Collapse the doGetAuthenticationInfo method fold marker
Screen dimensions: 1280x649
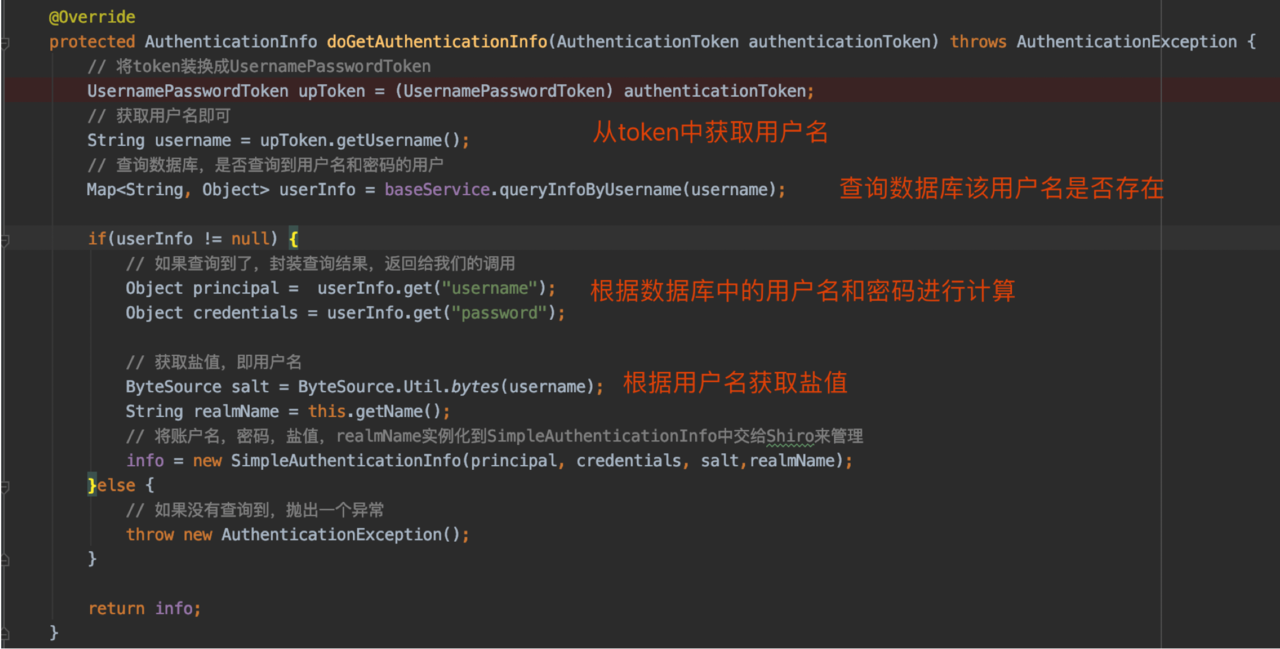coord(5,42)
